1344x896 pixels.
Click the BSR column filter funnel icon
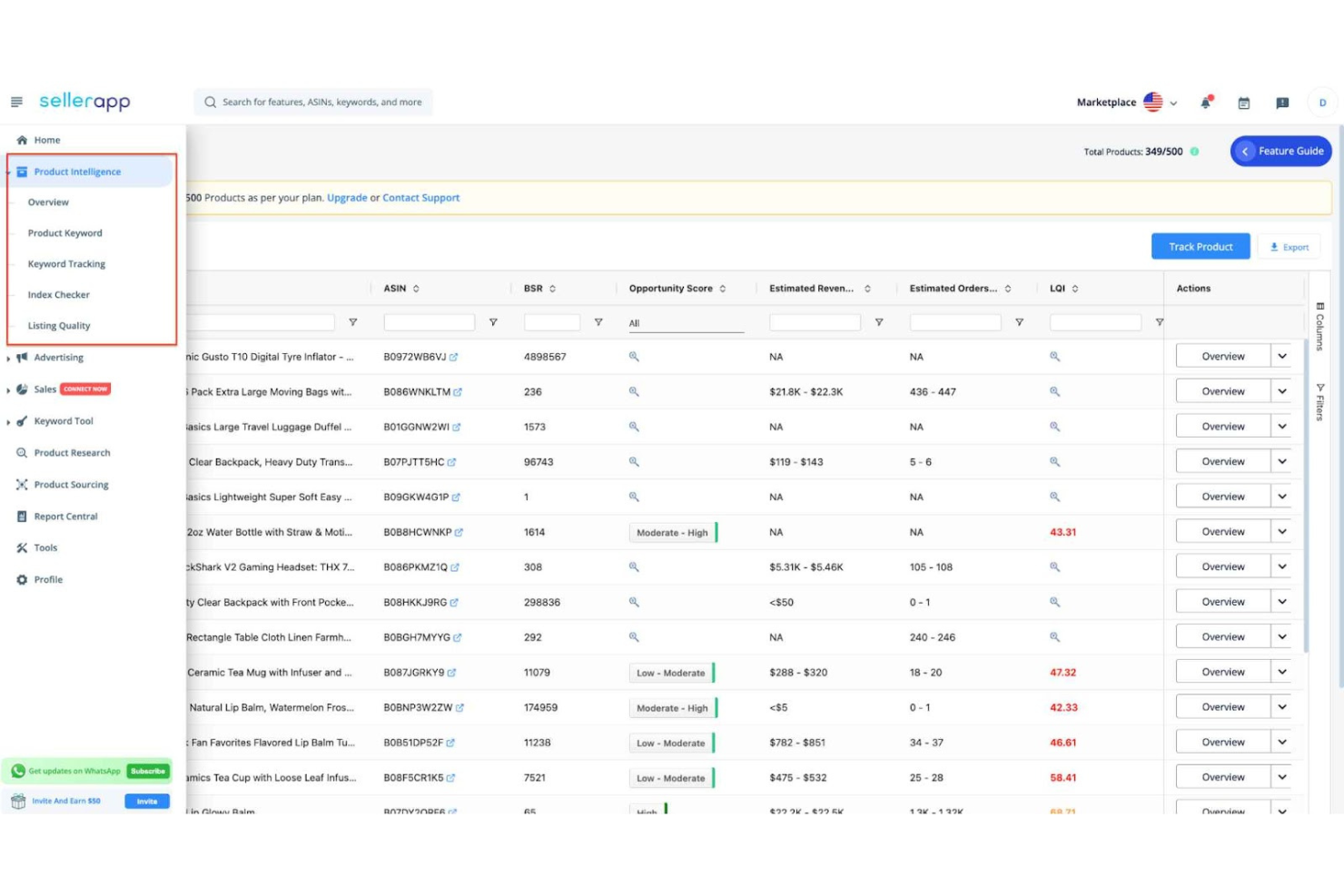pyautogui.click(x=598, y=322)
